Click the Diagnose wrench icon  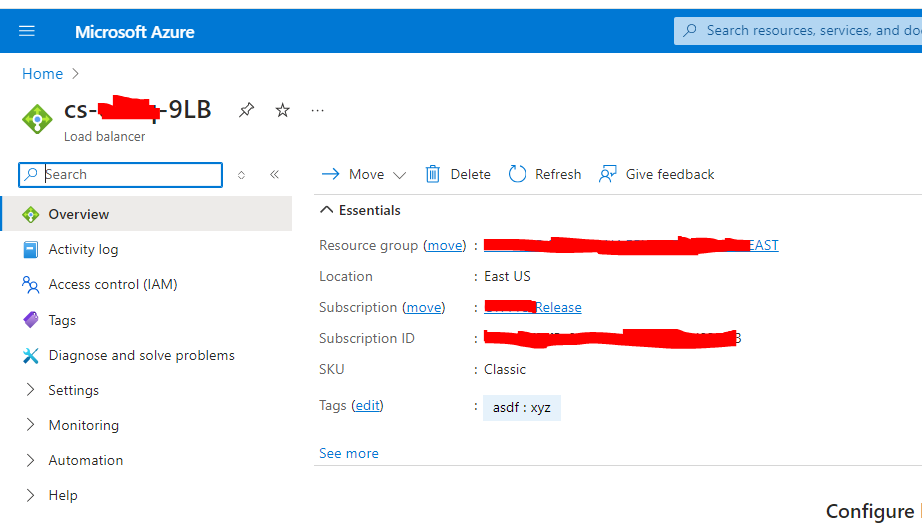click(31, 355)
